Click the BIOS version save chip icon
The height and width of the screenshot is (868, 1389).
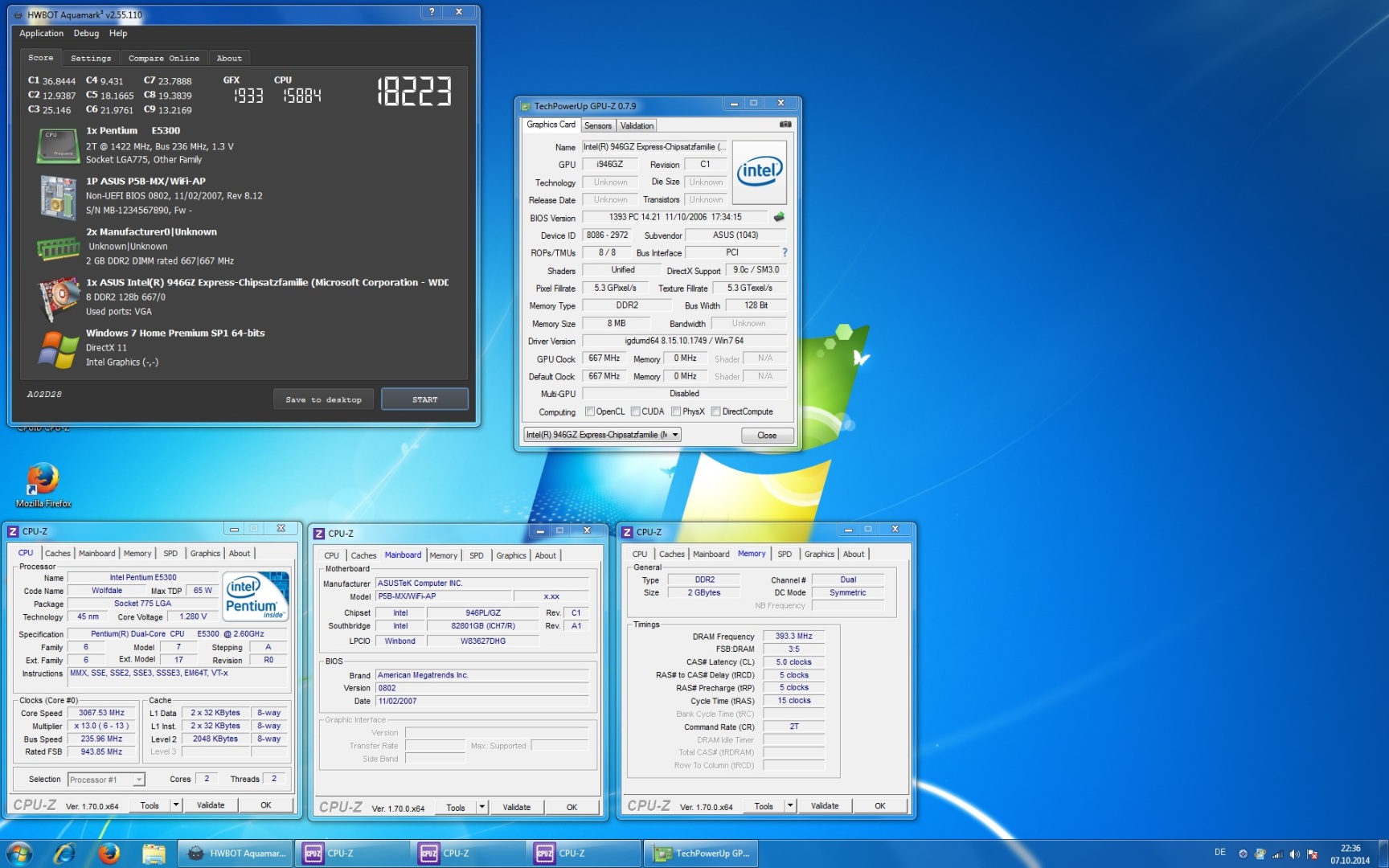click(778, 217)
